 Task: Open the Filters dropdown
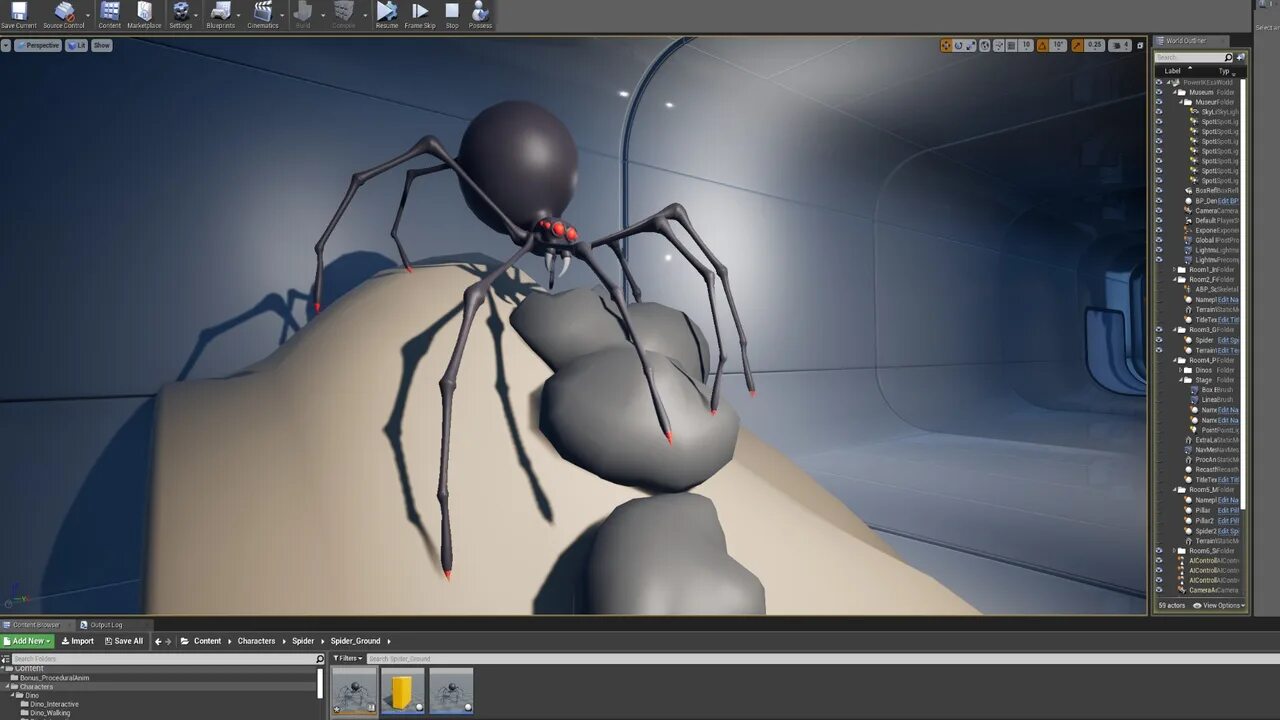pyautogui.click(x=348, y=658)
